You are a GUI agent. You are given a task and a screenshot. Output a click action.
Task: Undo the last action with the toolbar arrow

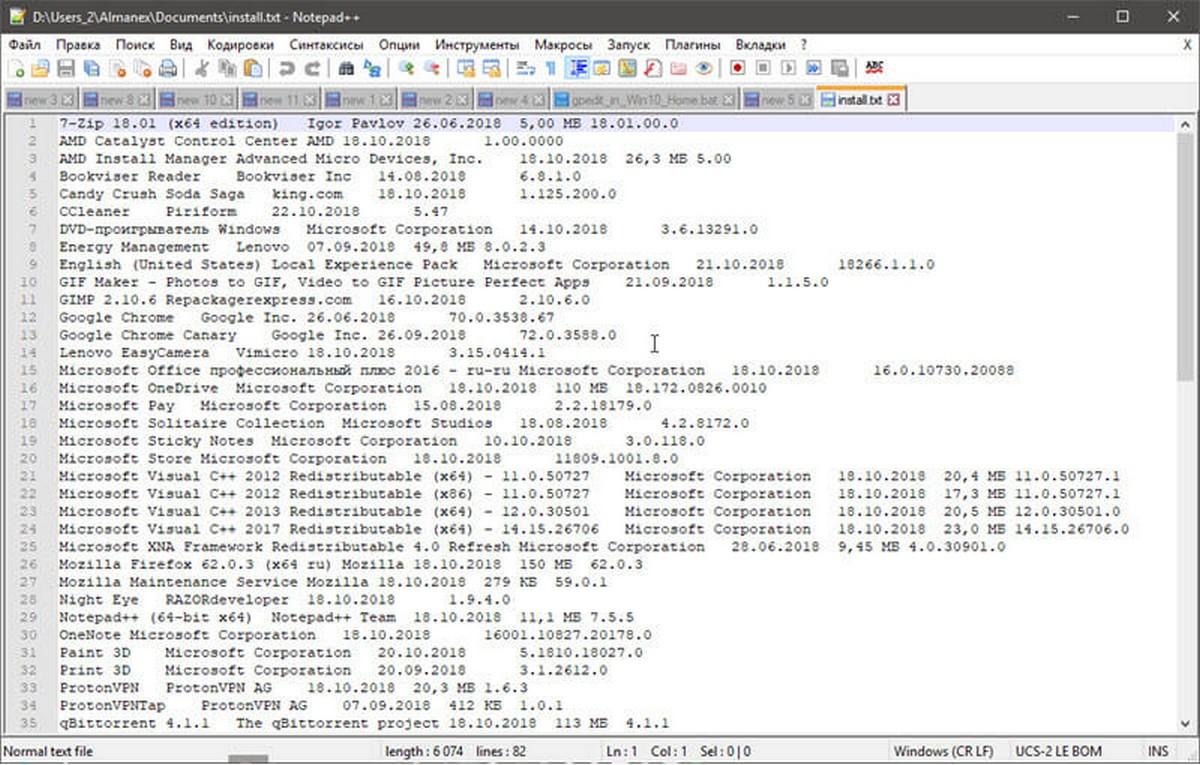click(x=287, y=68)
